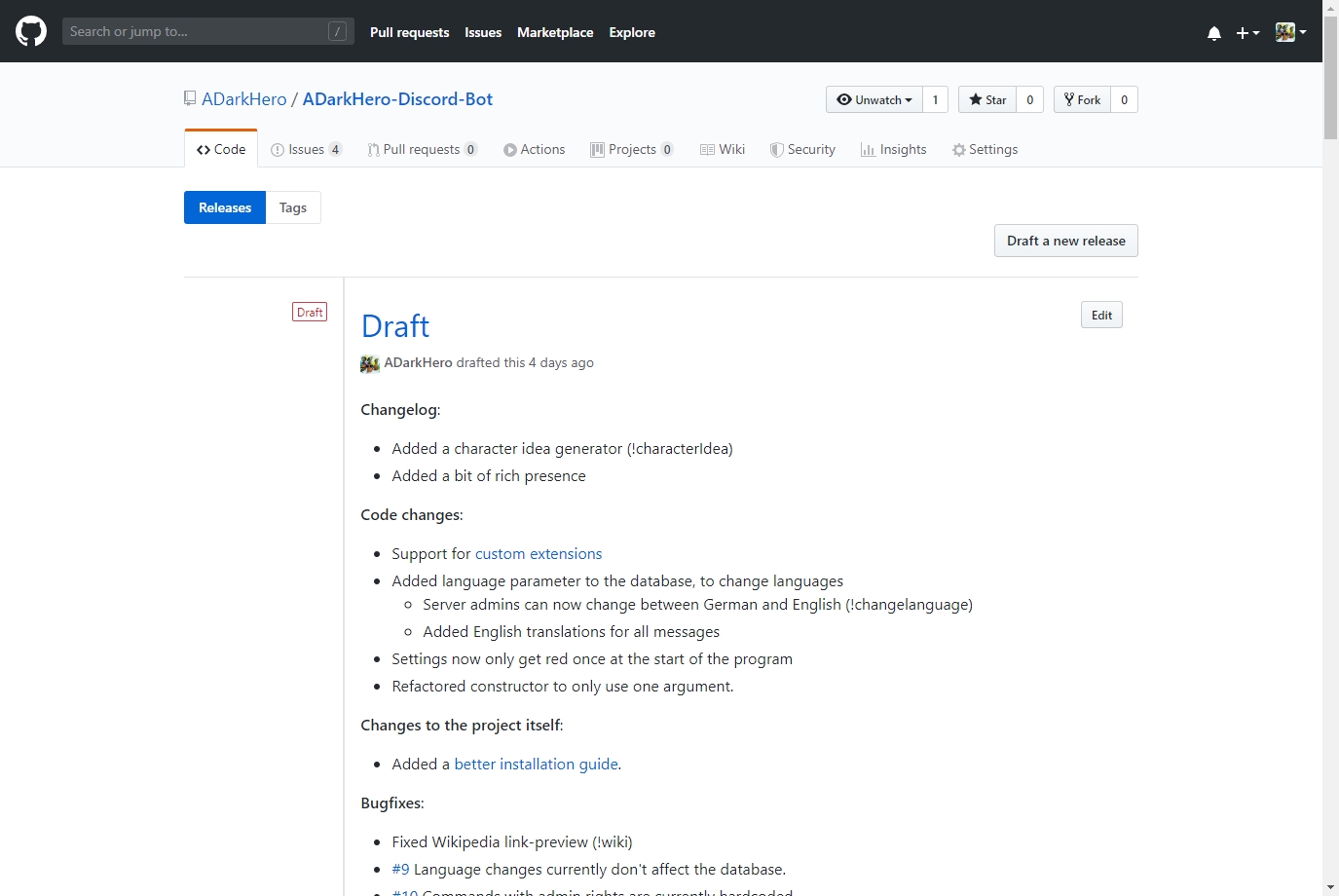1339x896 pixels.
Task: Select the Tags view button
Action: pos(293,207)
